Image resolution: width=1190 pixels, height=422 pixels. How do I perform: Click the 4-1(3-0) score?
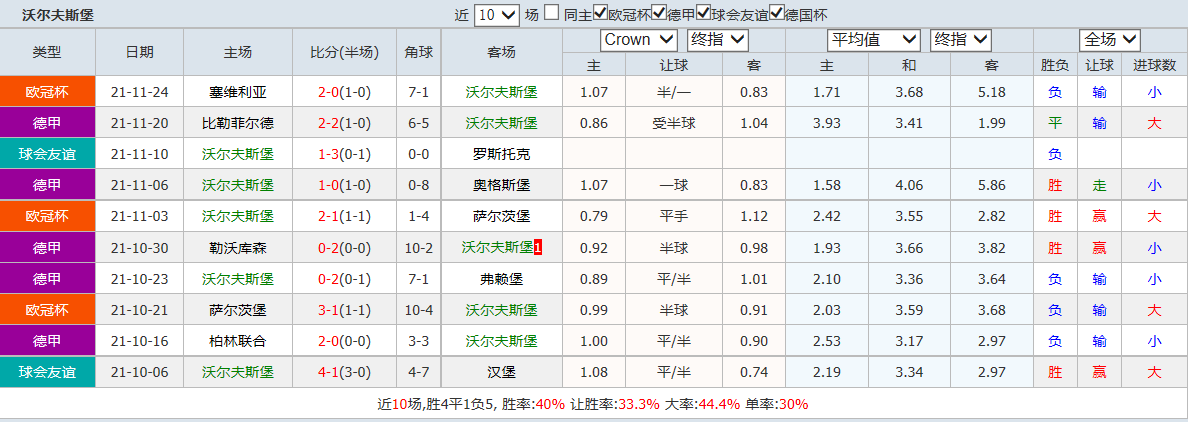click(345, 372)
